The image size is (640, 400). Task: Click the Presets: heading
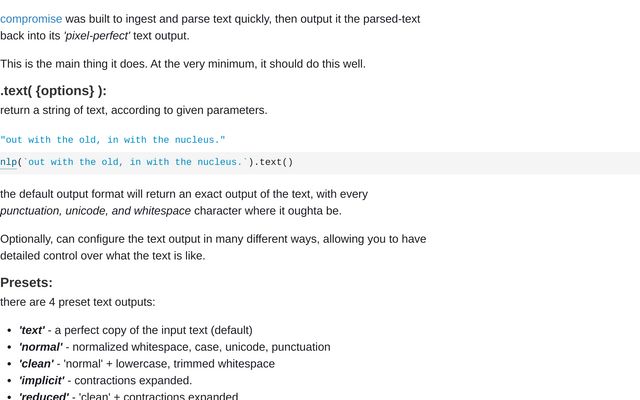(27, 282)
